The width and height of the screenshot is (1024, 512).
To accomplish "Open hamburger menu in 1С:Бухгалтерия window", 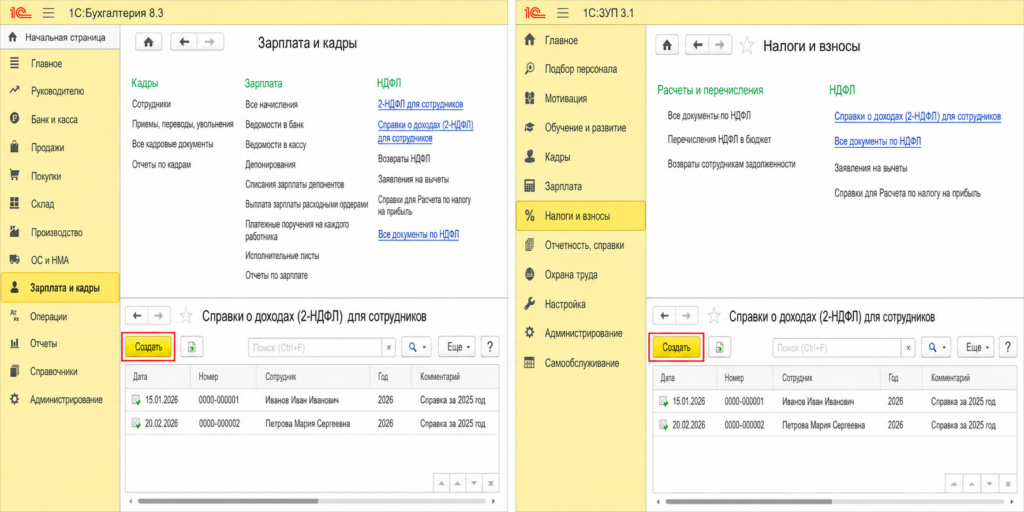I will pos(48,12).
